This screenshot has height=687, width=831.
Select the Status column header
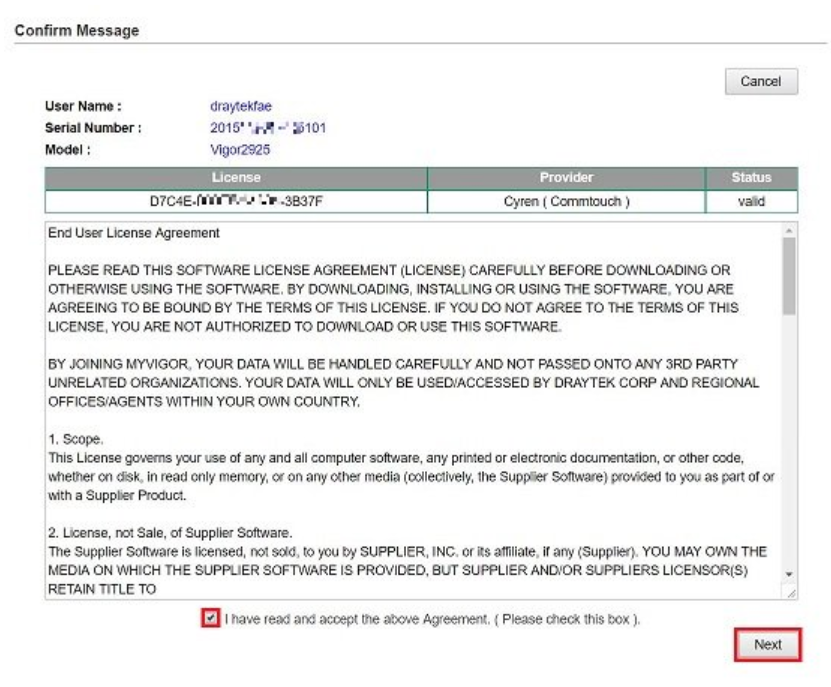click(x=751, y=178)
